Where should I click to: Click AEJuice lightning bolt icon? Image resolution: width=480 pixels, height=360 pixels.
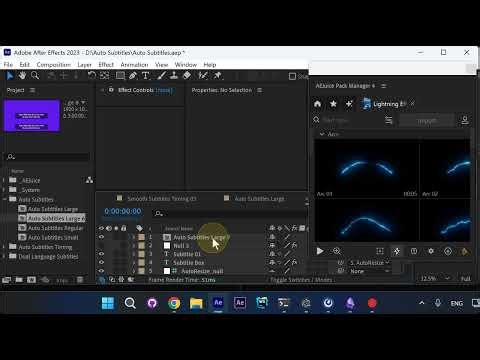click(397, 251)
